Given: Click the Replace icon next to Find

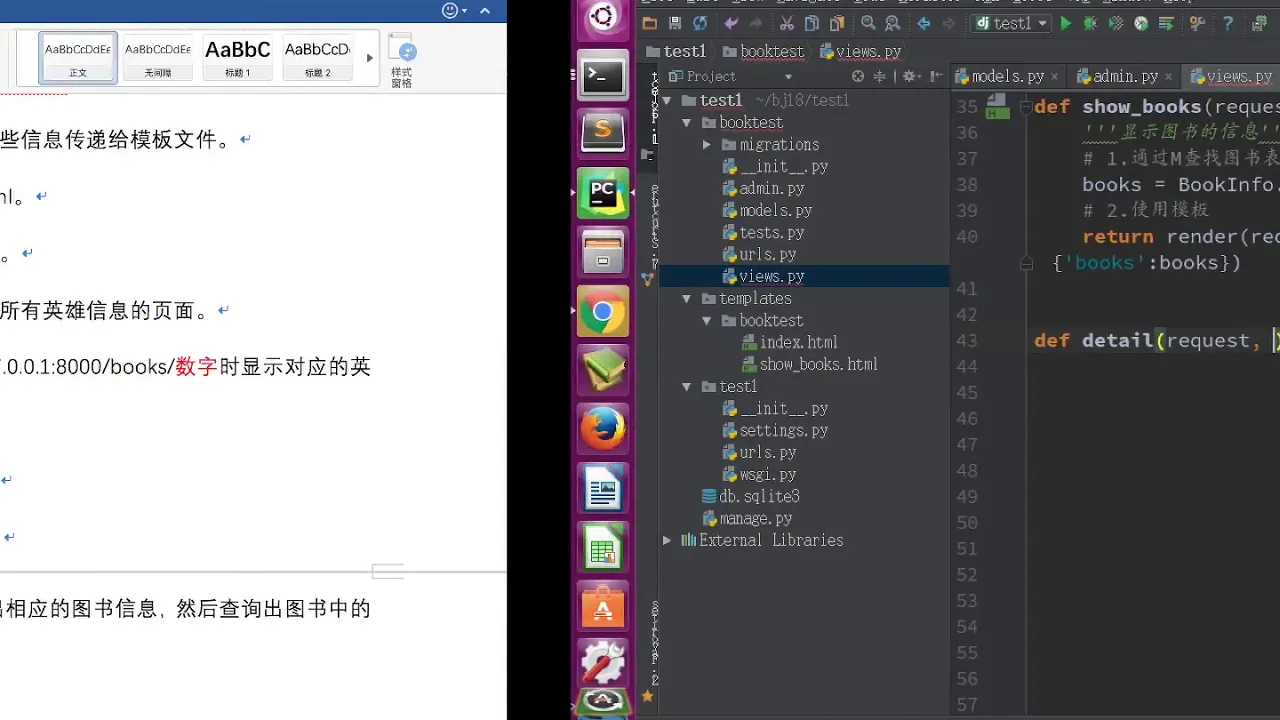Looking at the screenshot, I should (x=892, y=23).
